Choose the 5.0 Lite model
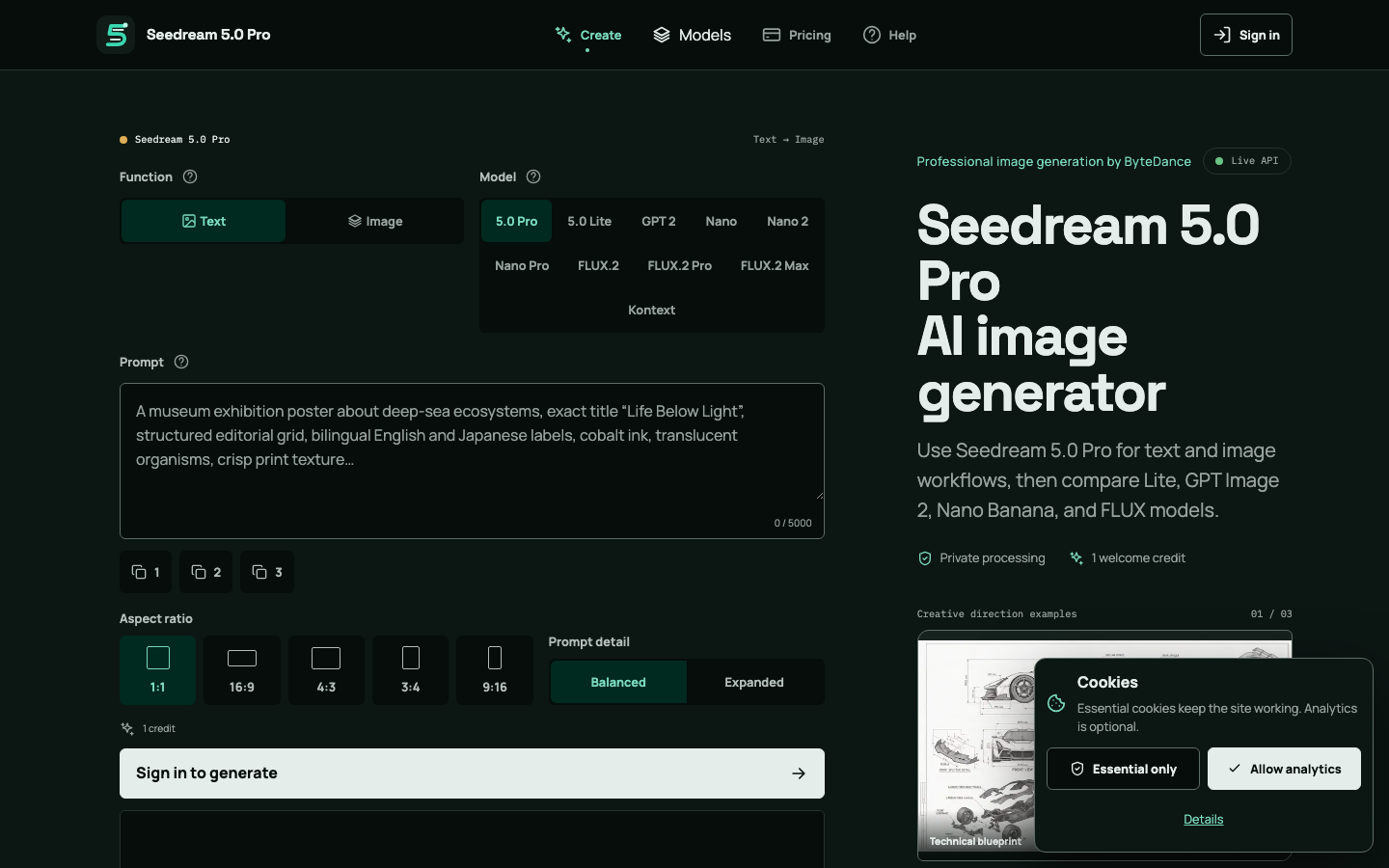 (x=589, y=221)
